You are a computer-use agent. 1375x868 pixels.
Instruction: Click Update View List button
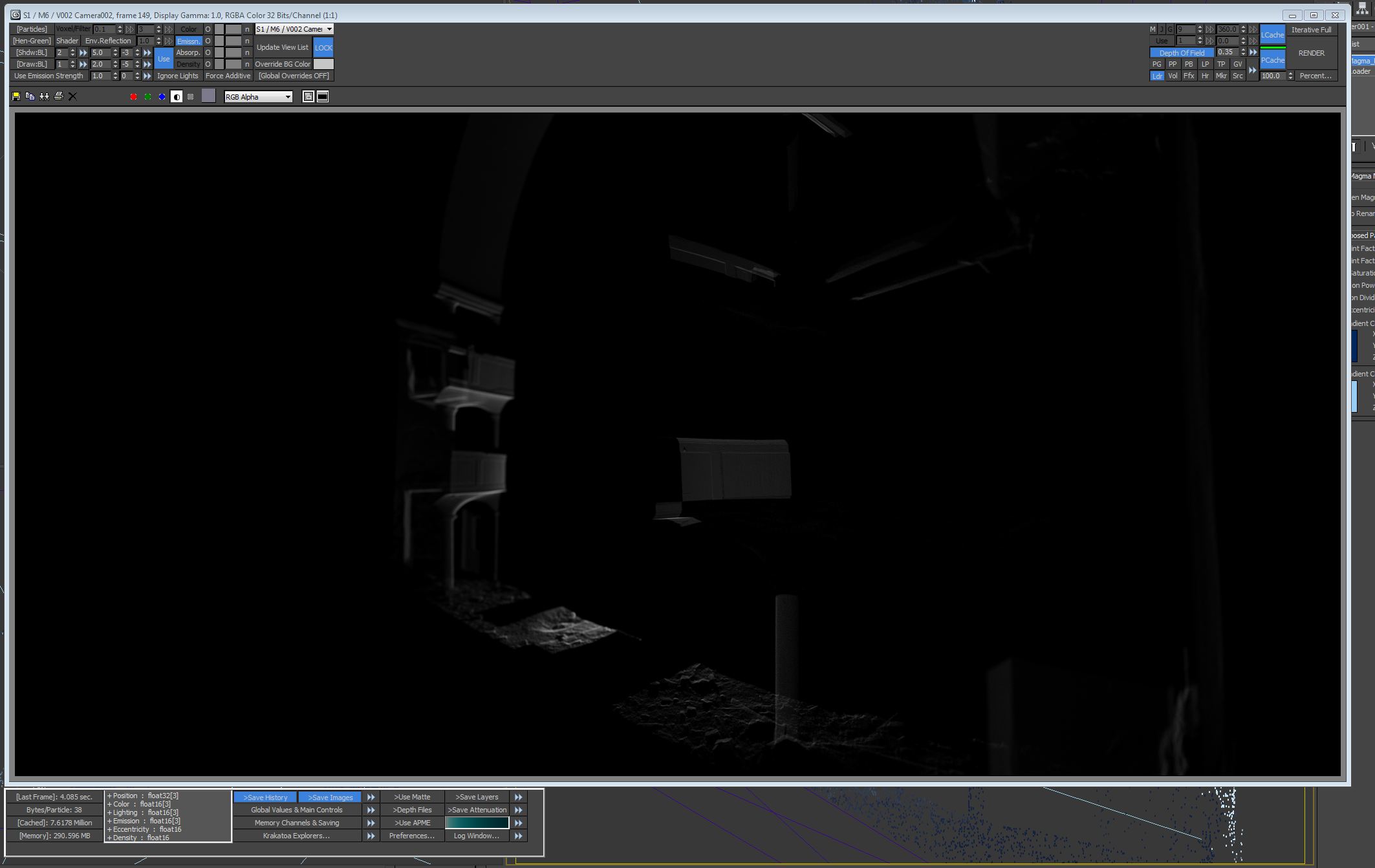283,47
